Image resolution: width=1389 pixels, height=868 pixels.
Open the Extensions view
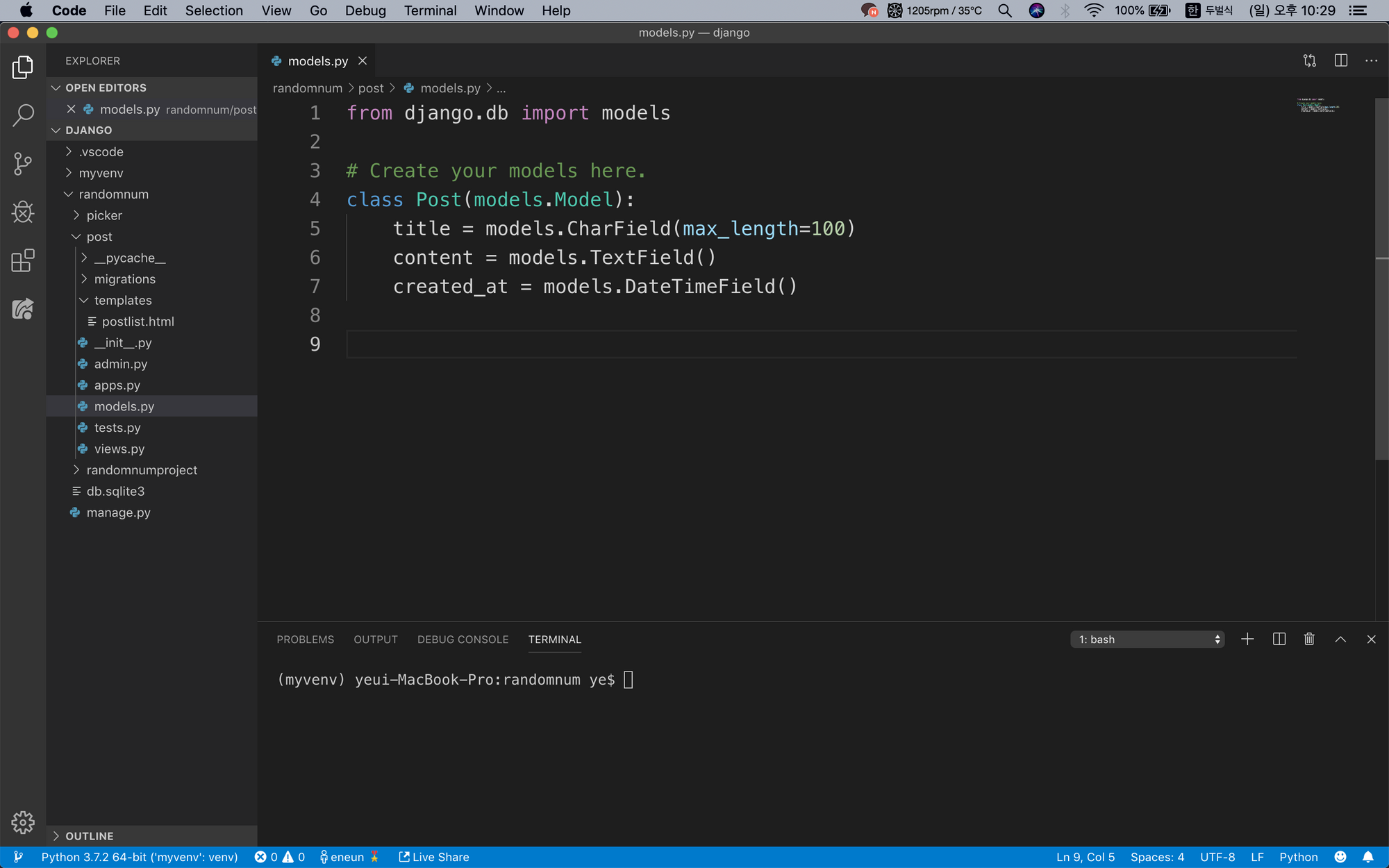pos(23,260)
